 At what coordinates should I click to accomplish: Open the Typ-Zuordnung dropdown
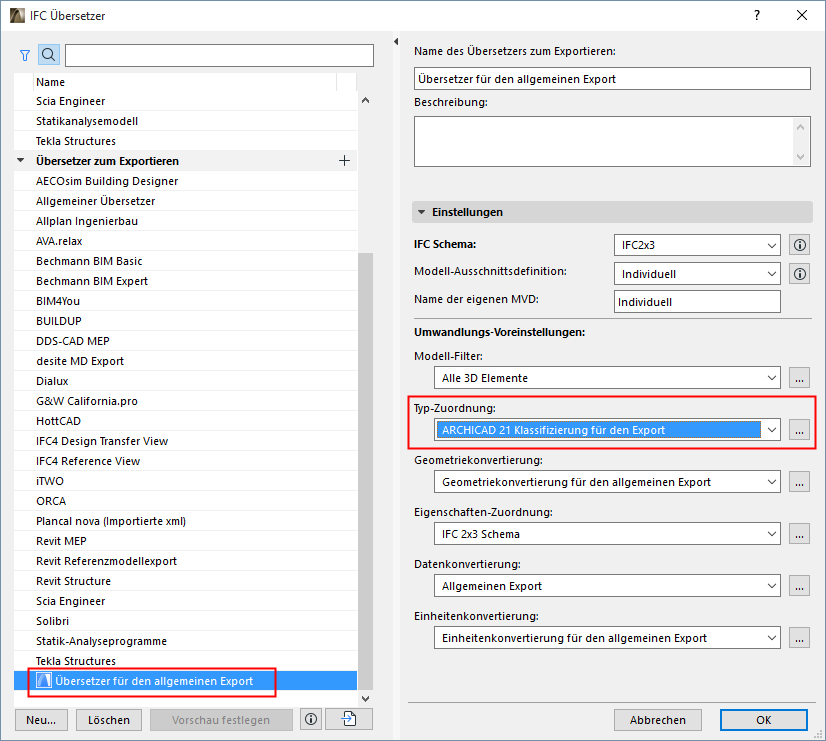[607, 430]
